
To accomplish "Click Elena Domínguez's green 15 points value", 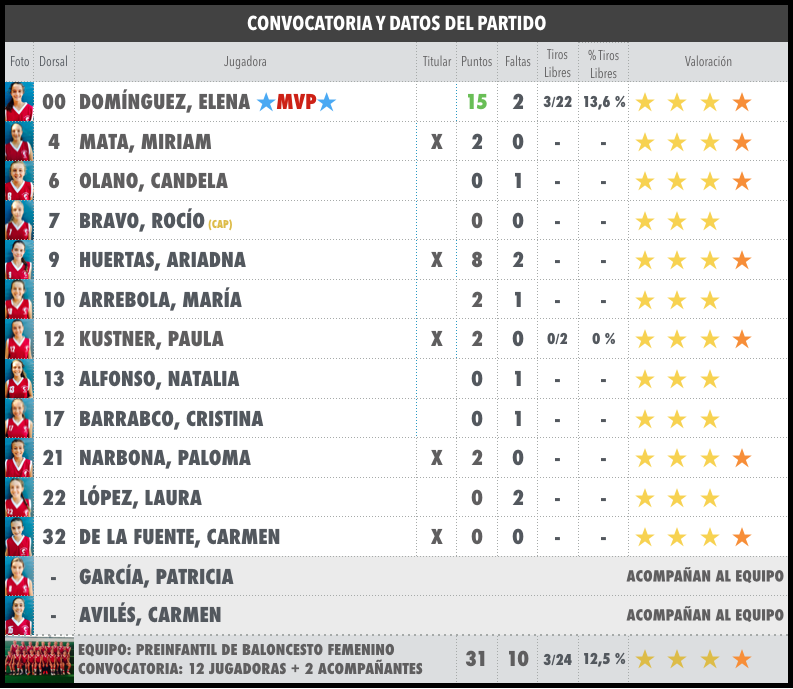I will point(477,102).
